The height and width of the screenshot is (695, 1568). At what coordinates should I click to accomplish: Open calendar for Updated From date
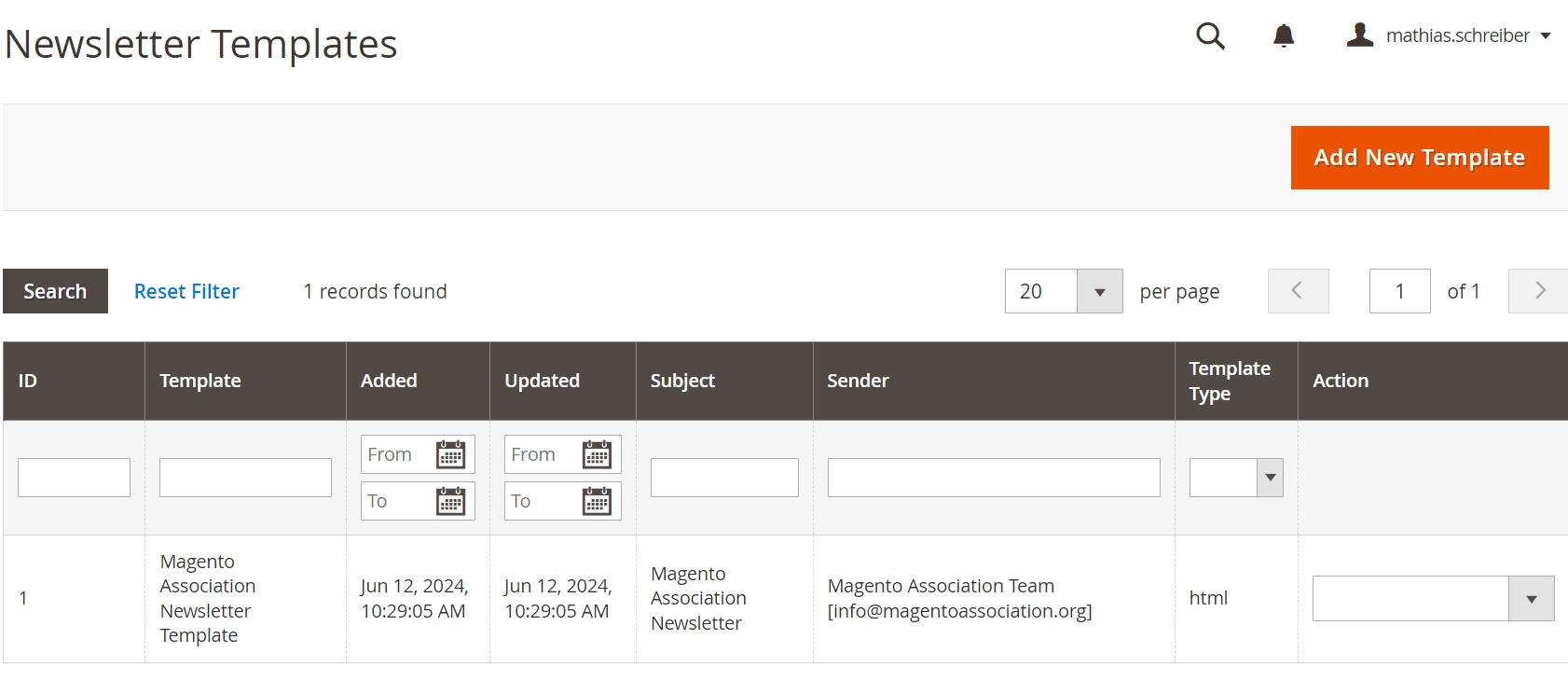click(597, 454)
